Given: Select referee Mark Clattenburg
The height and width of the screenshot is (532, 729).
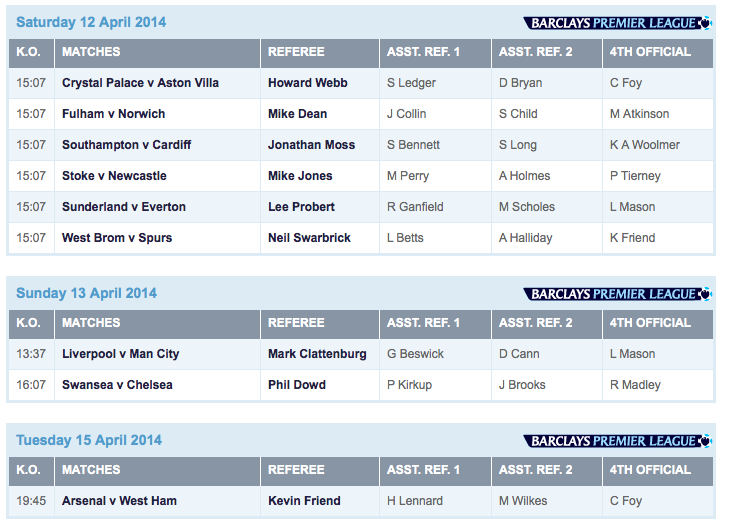Looking at the screenshot, I should click(x=317, y=354).
